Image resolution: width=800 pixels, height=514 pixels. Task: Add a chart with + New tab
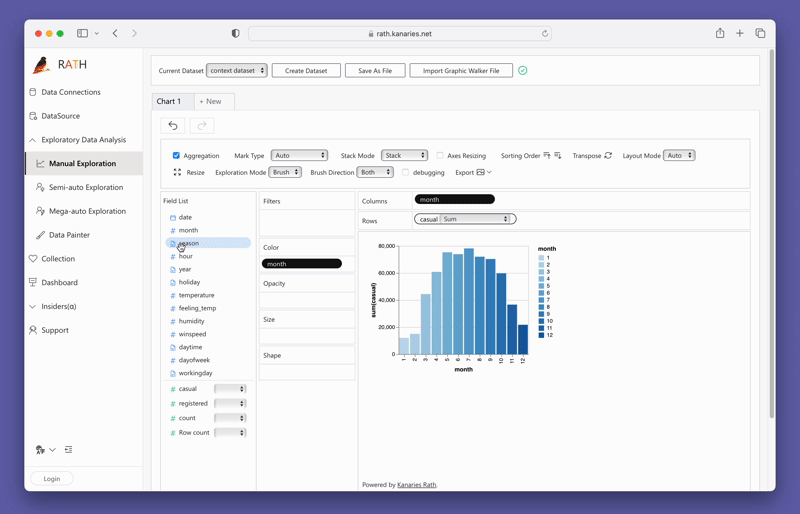212,101
